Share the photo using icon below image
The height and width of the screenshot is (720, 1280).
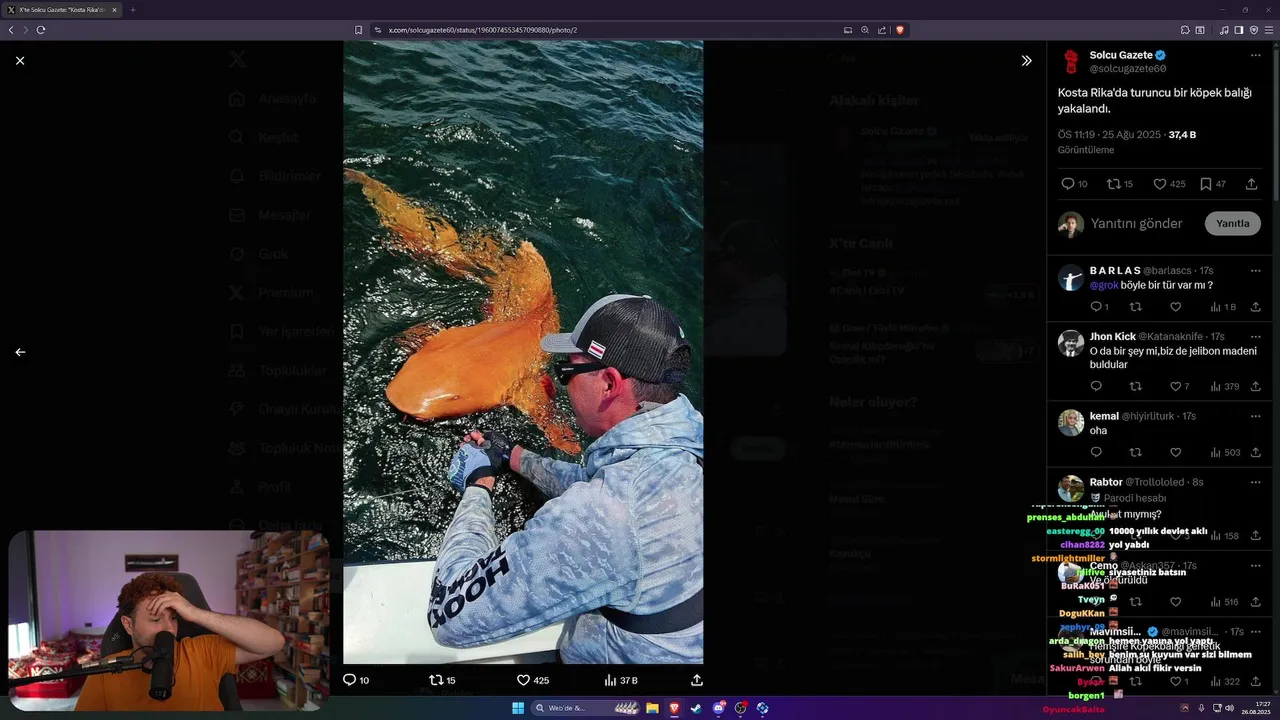coord(697,680)
